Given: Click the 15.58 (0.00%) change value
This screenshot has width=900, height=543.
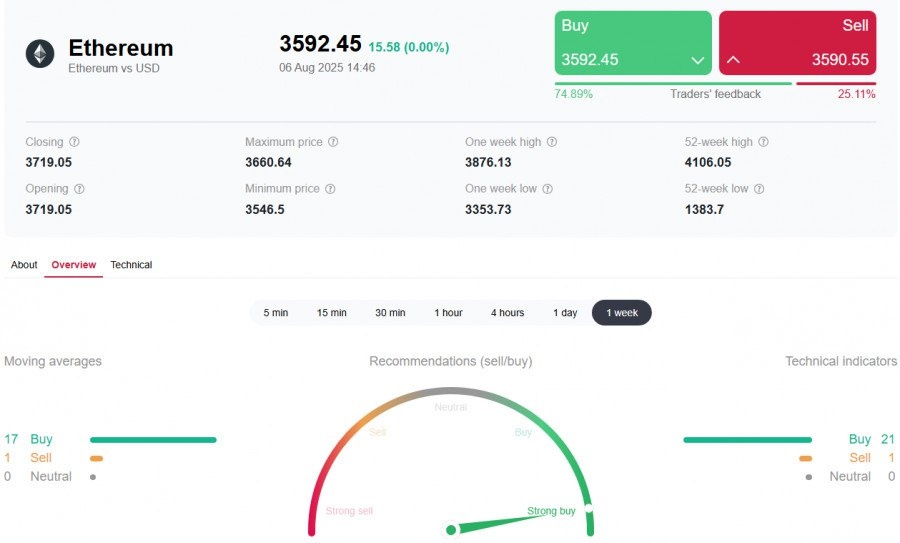Looking at the screenshot, I should (x=409, y=47).
